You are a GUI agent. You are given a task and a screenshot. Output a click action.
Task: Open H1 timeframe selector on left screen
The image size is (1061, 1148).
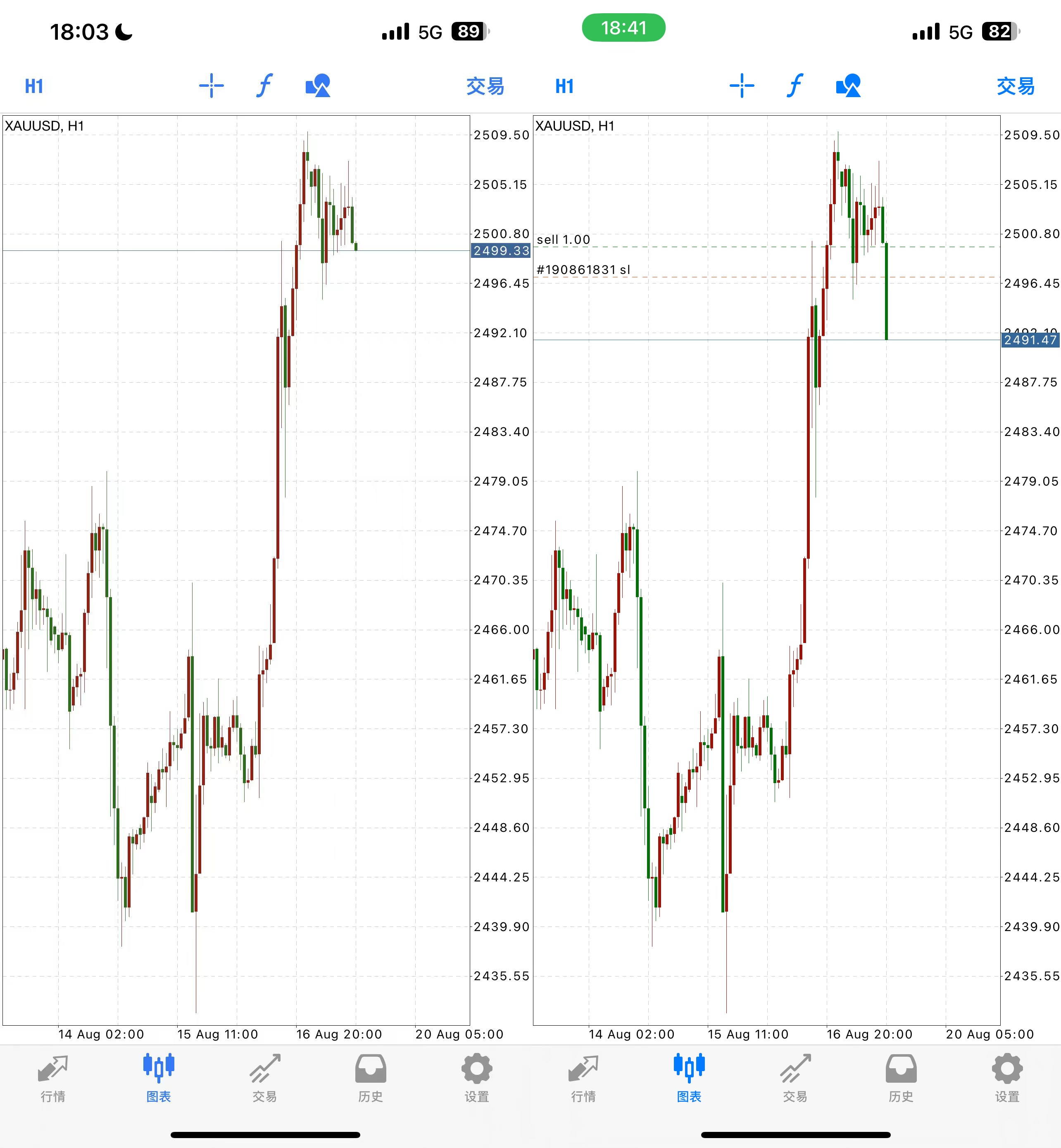34,86
